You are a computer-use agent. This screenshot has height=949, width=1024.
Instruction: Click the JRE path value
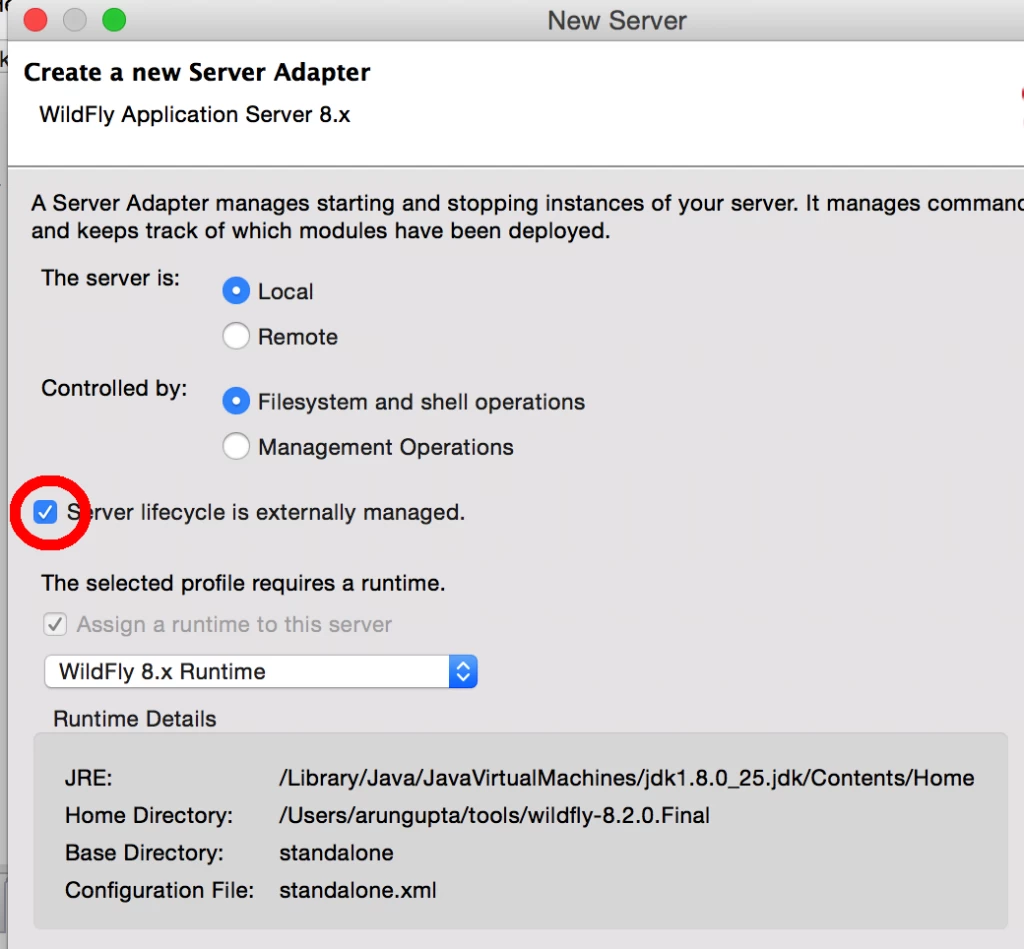[x=626, y=778]
